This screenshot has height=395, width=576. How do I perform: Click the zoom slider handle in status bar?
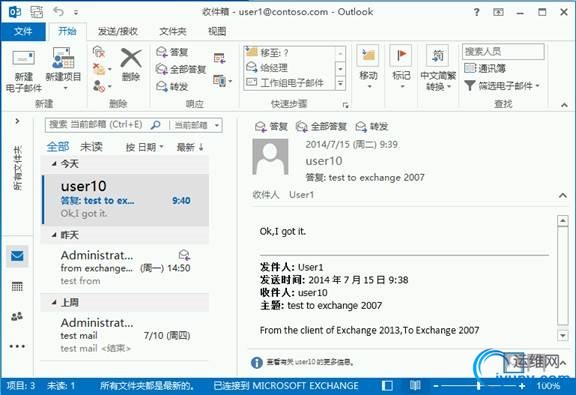(x=478, y=386)
